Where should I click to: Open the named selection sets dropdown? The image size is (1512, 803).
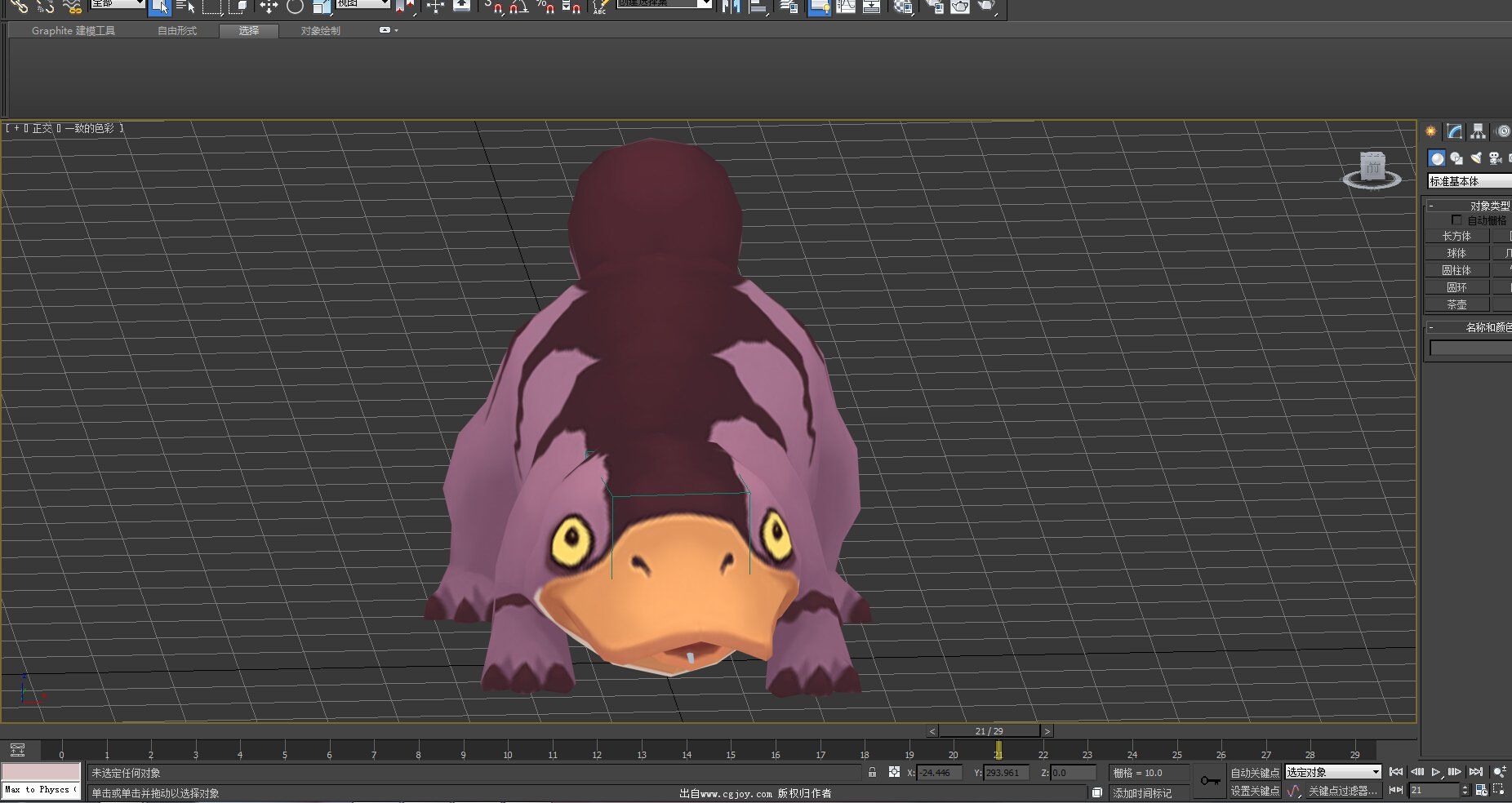pyautogui.click(x=665, y=3)
